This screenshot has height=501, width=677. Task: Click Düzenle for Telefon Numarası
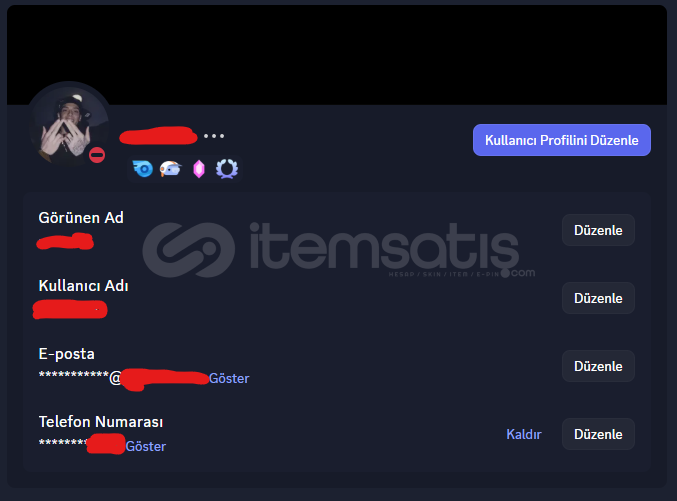pos(598,434)
